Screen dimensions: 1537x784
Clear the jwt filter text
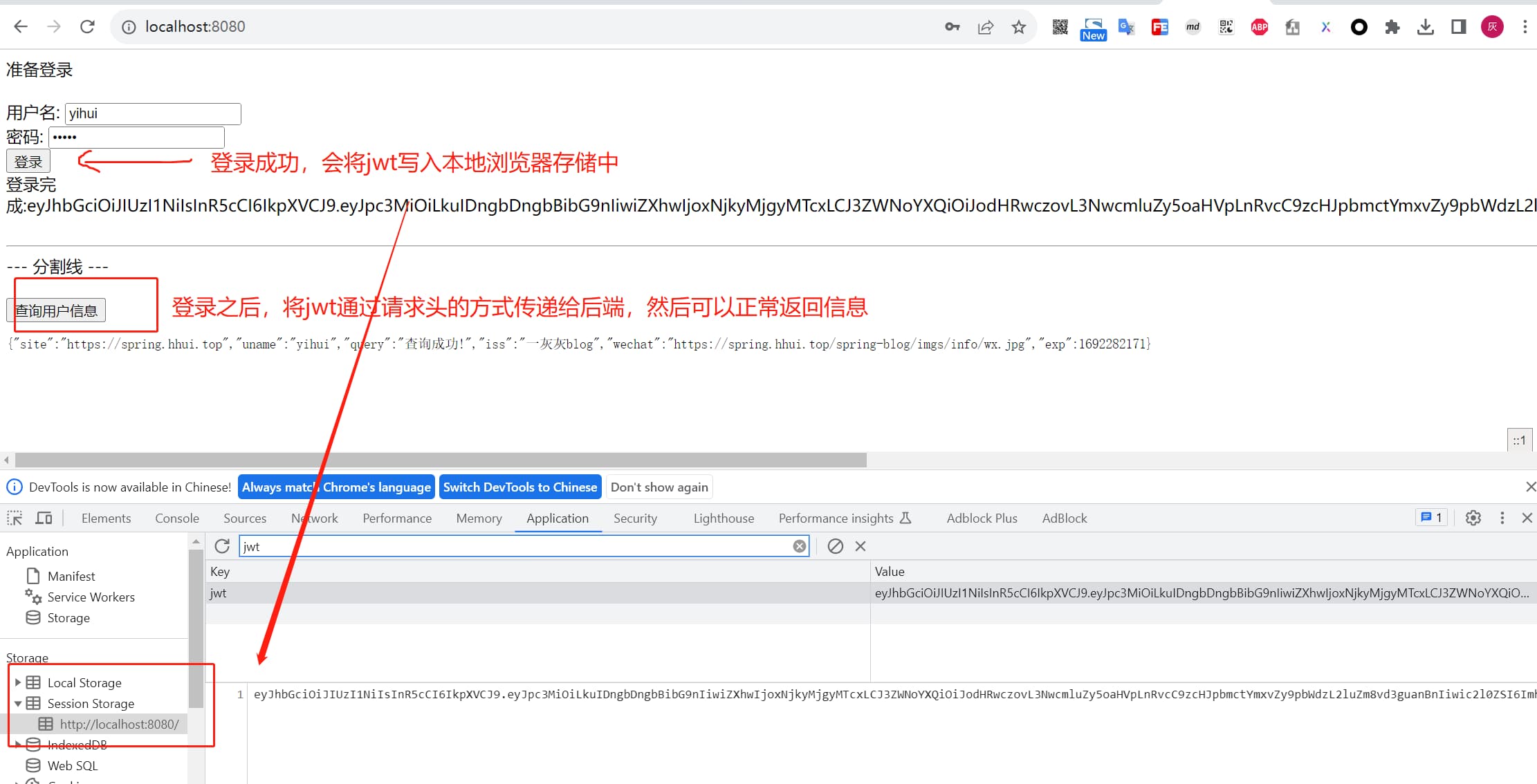click(799, 546)
